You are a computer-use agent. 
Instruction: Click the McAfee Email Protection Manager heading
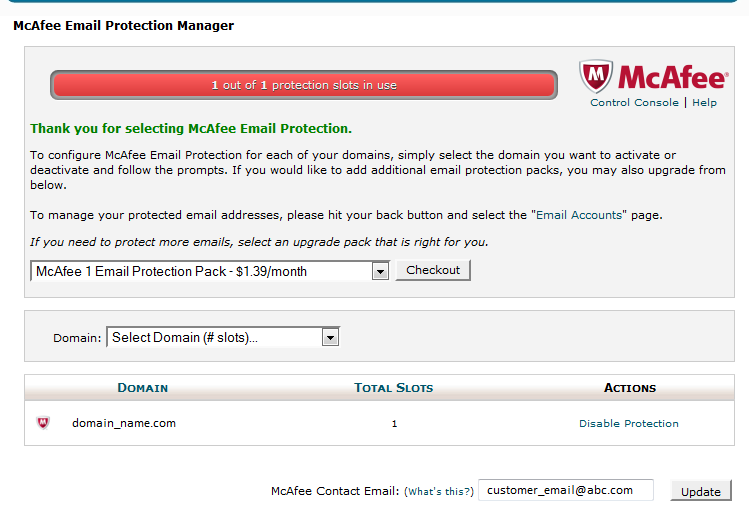123,26
